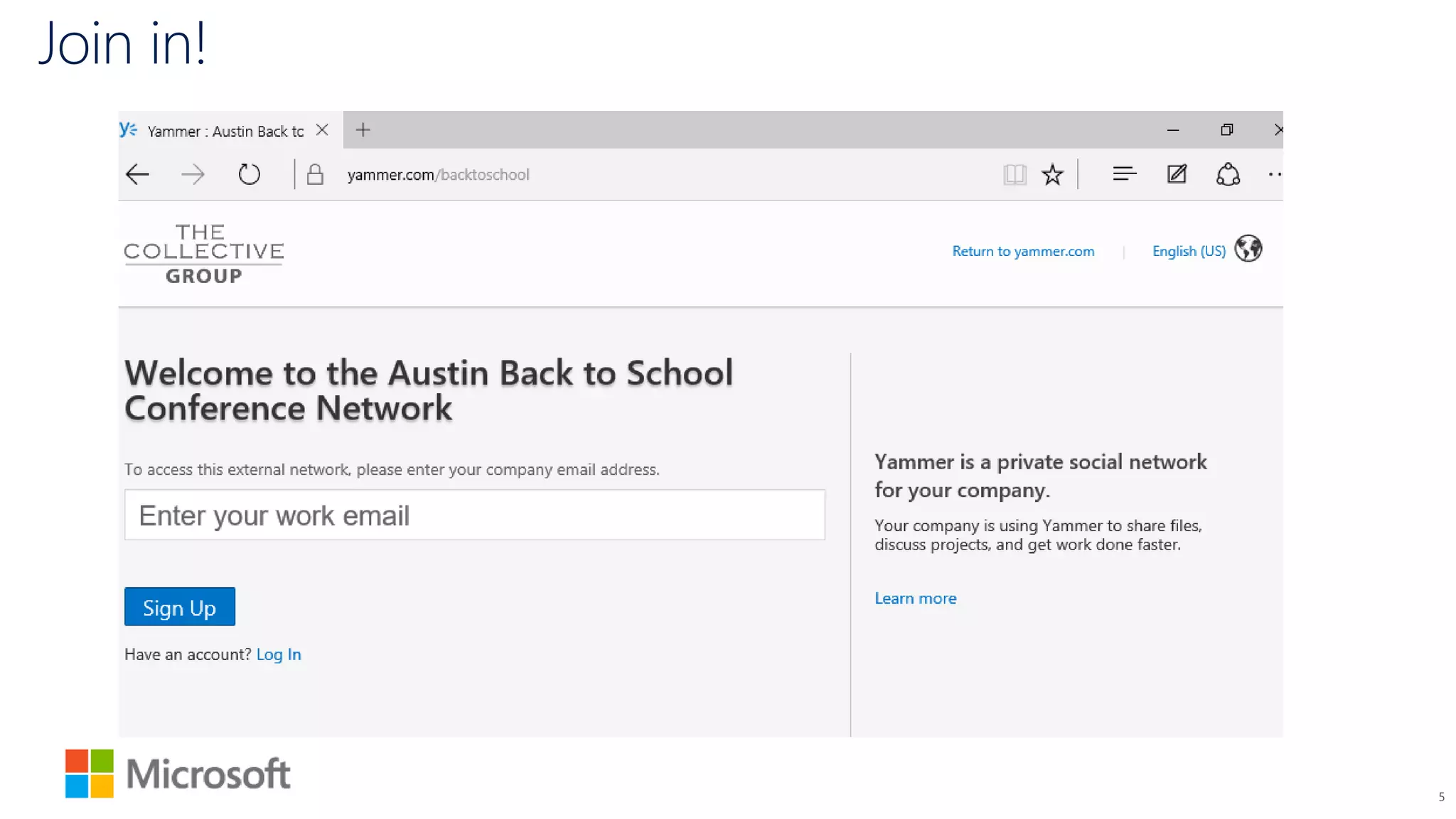Viewport: 1456px width, 819px height.
Task: Click the Log In link
Action: tap(279, 654)
